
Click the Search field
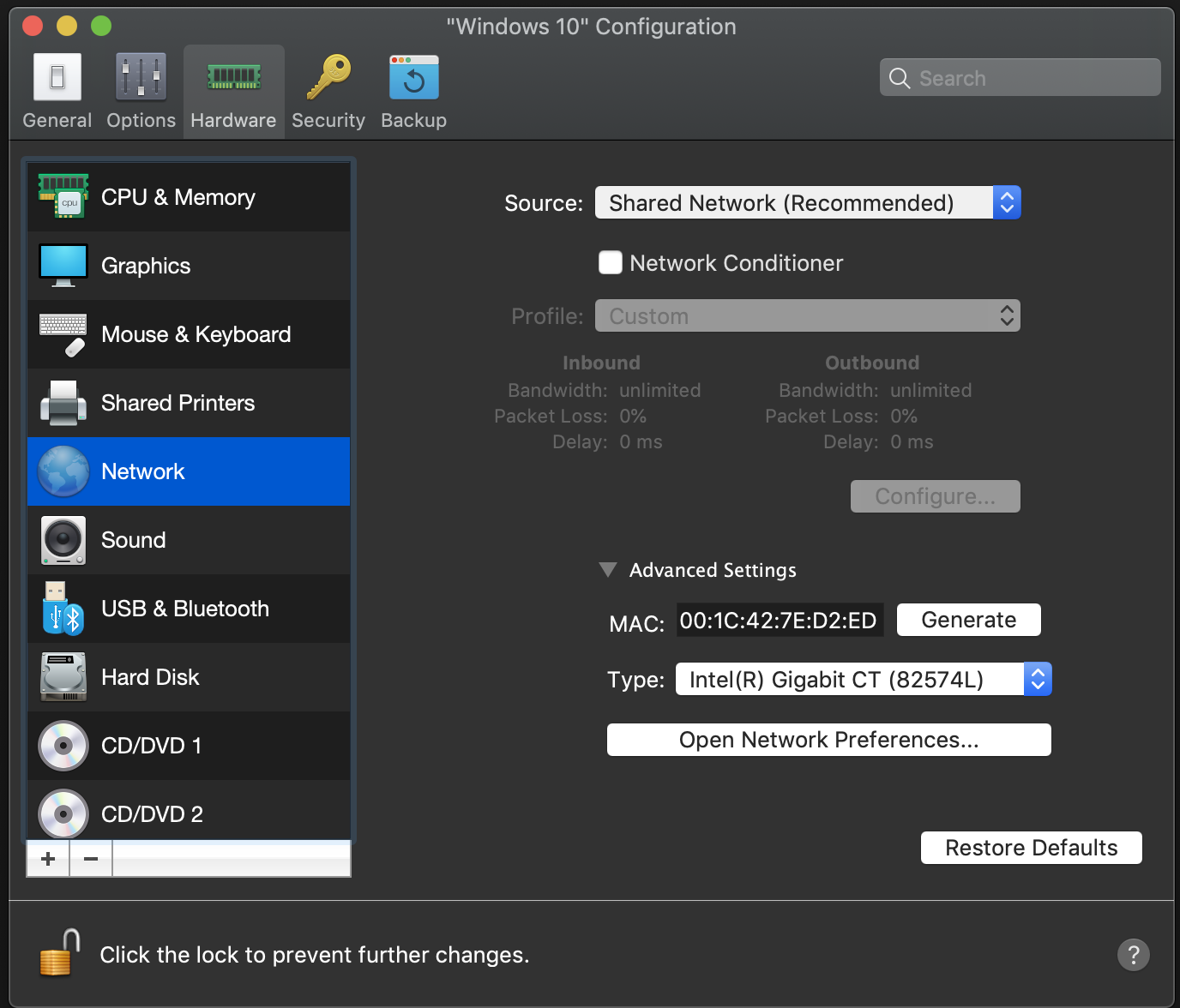[1020, 77]
